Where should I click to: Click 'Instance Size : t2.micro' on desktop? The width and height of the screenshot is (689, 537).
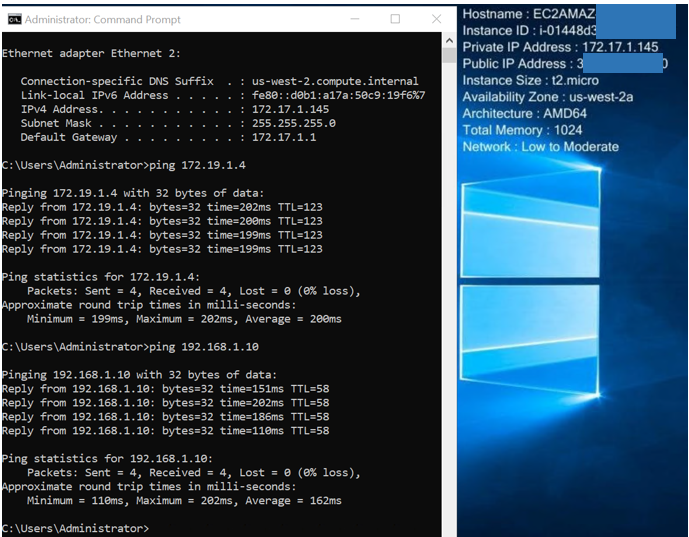coord(530,80)
